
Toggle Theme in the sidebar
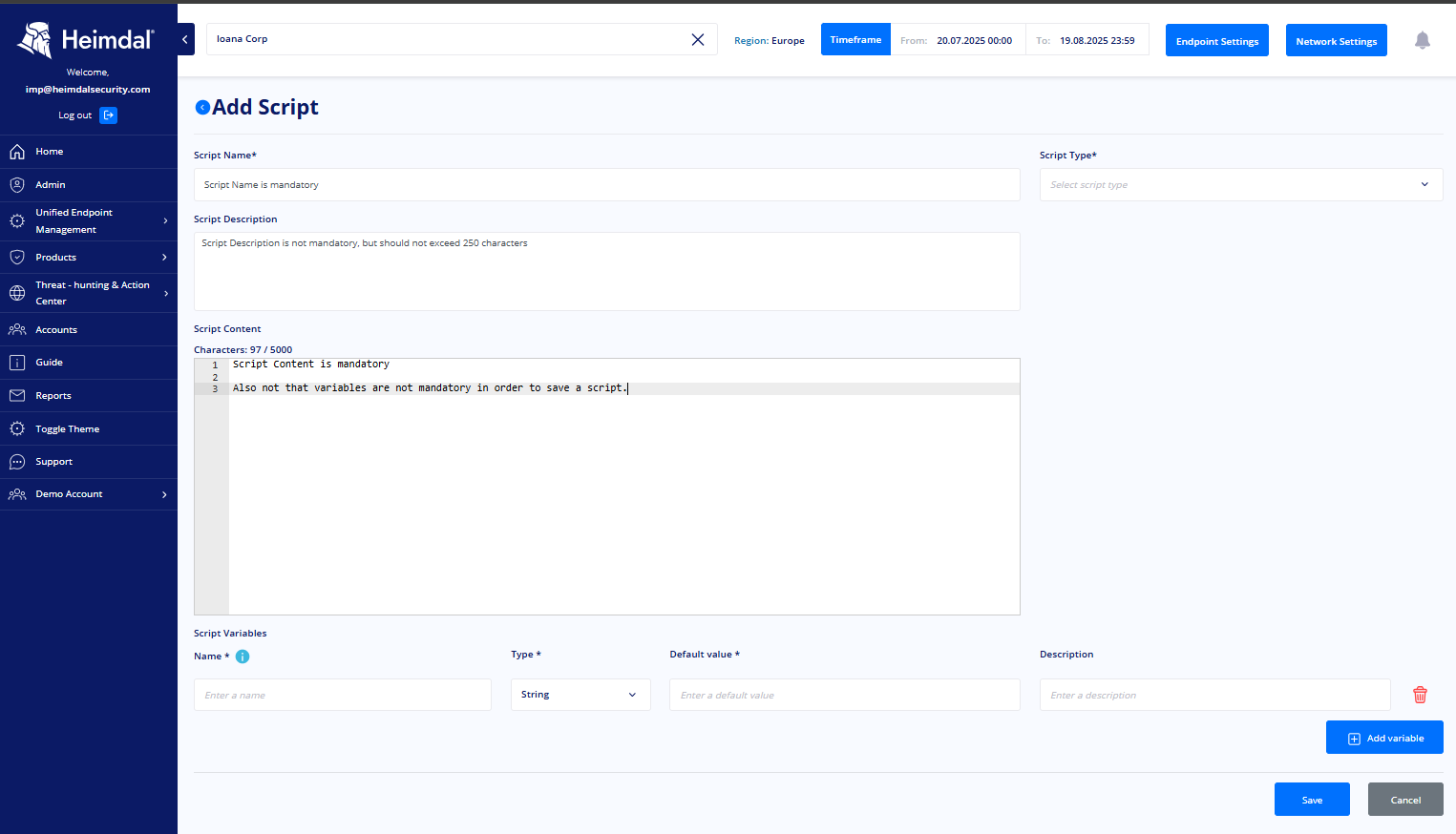(67, 429)
